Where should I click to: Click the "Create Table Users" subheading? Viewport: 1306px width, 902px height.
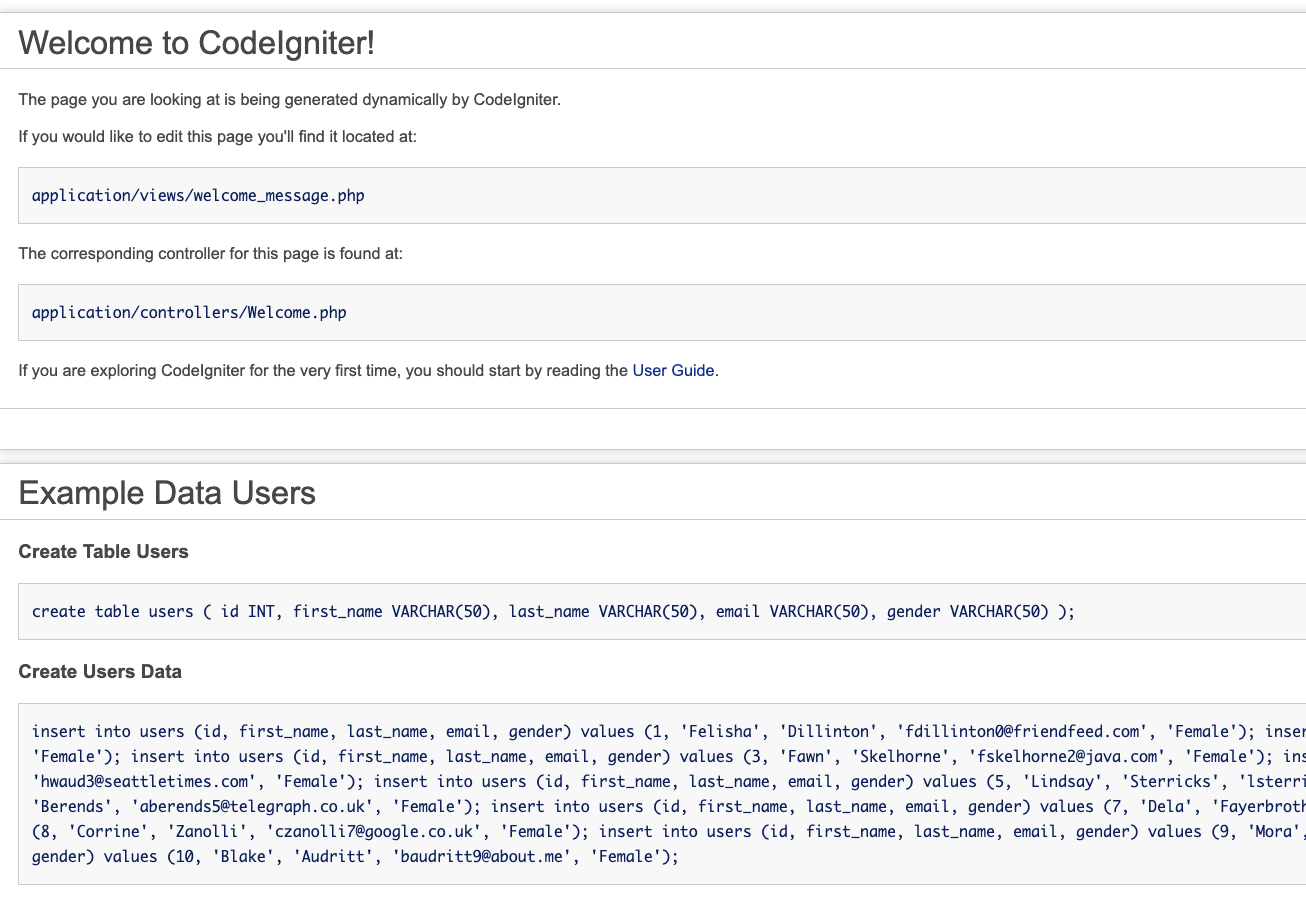pyautogui.click(x=104, y=551)
